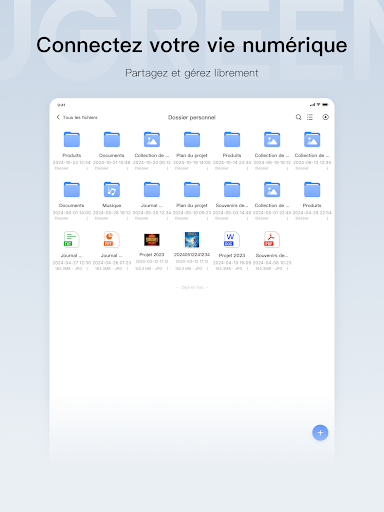The image size is (384, 512).
Task: Switch to list view layout icon
Action: (310, 117)
